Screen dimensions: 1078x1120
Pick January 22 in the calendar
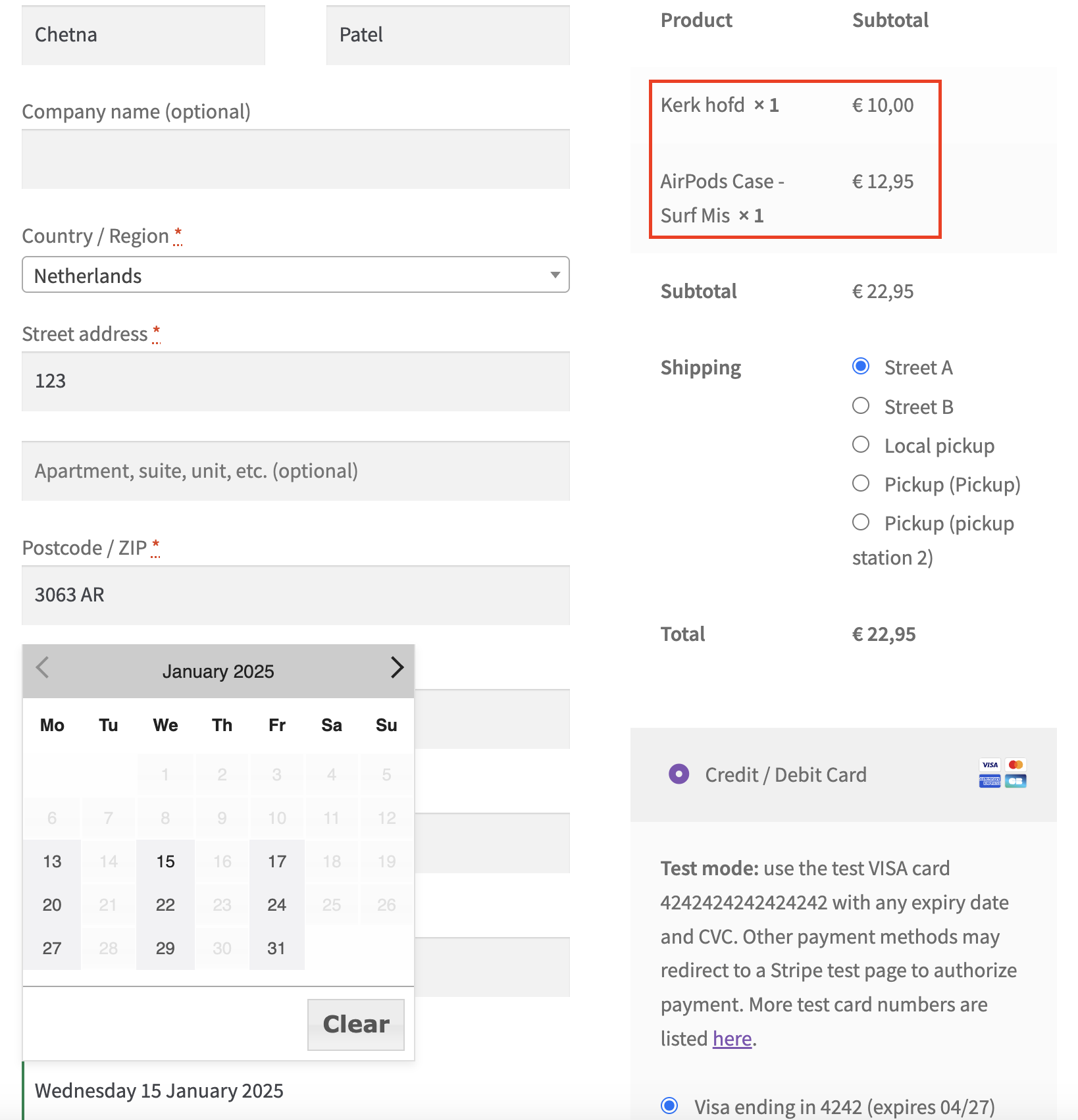pos(165,905)
